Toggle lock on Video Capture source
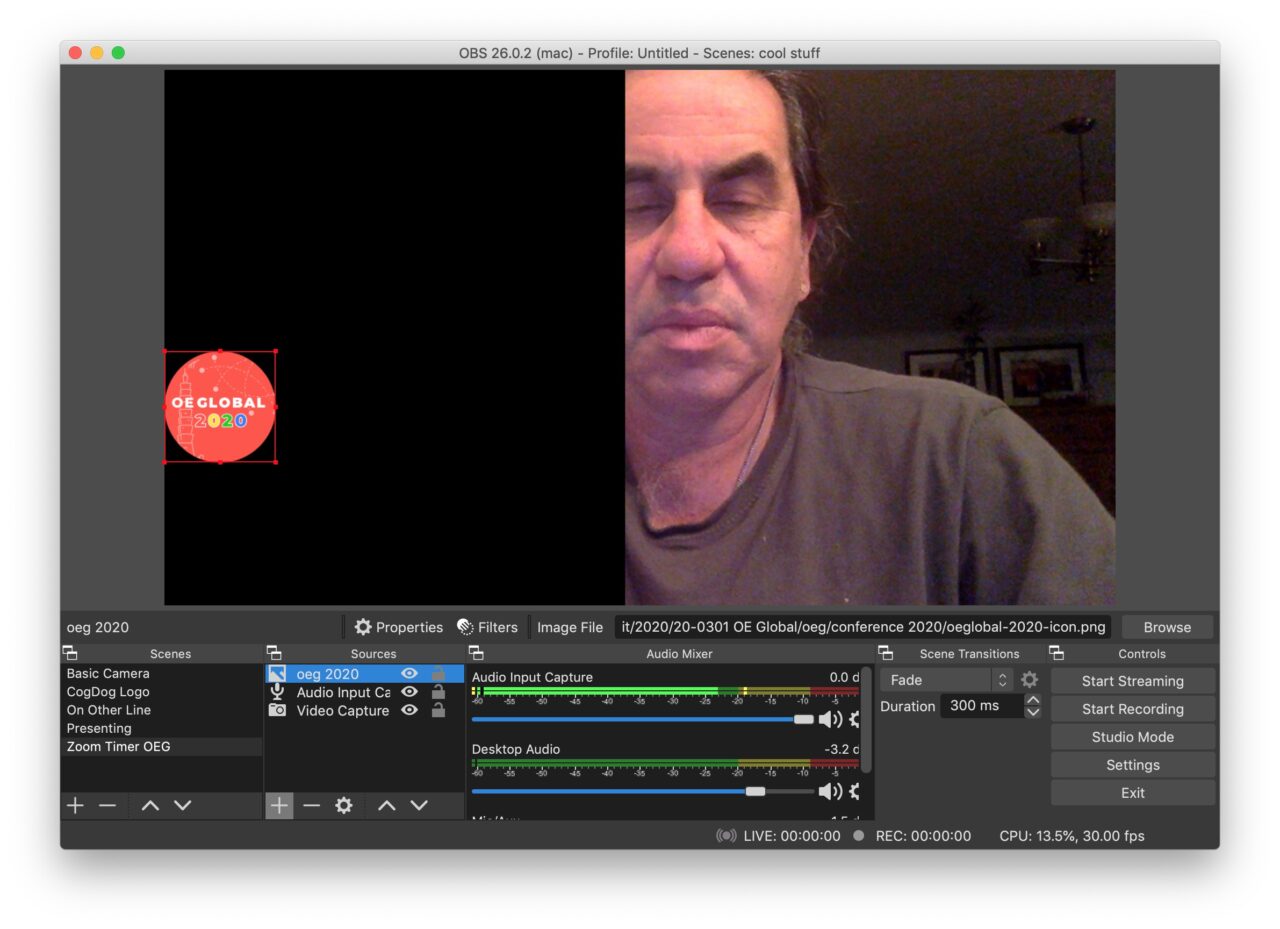1280x929 pixels. 438,711
